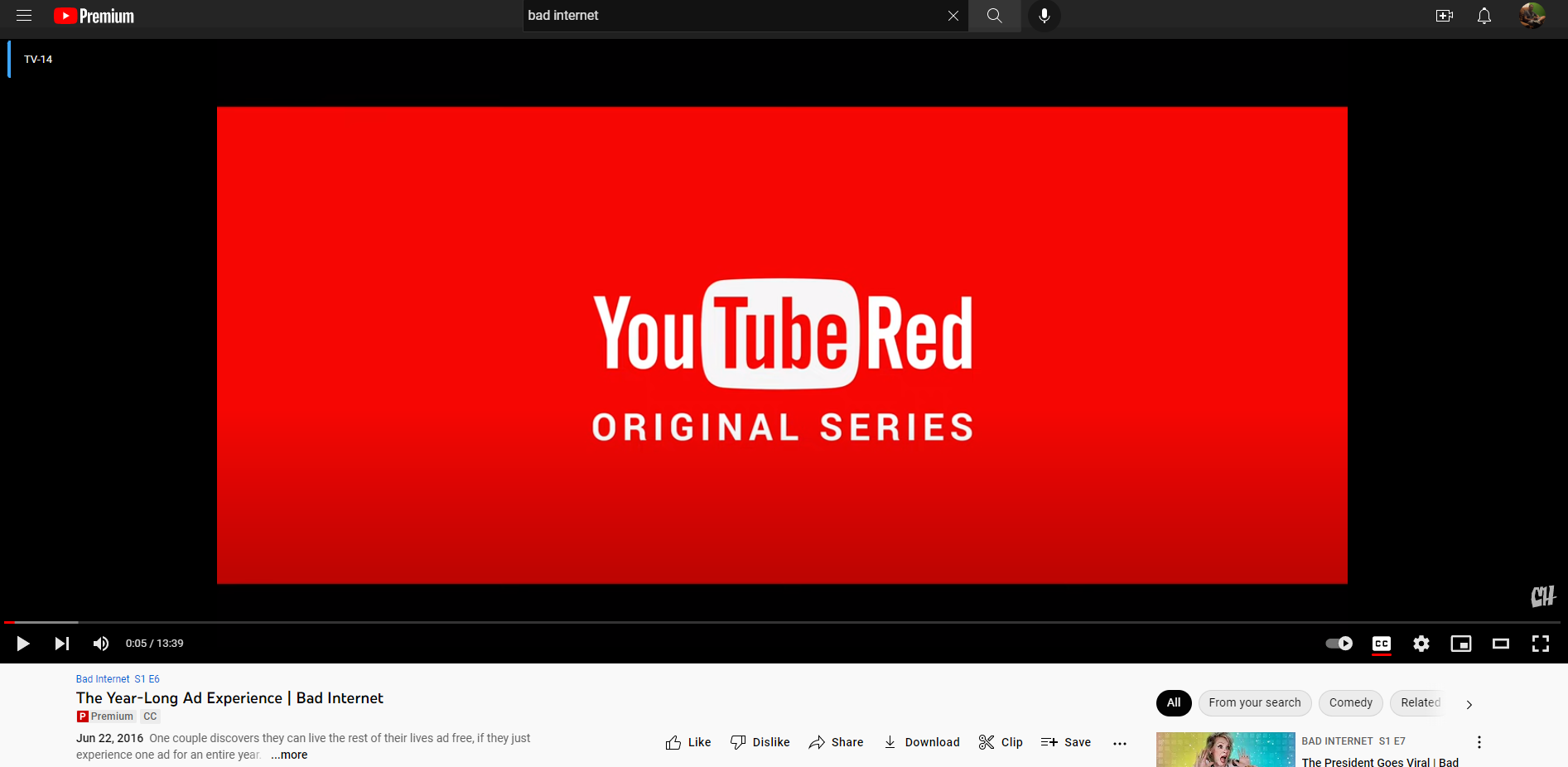Open player settings gear

click(x=1421, y=644)
